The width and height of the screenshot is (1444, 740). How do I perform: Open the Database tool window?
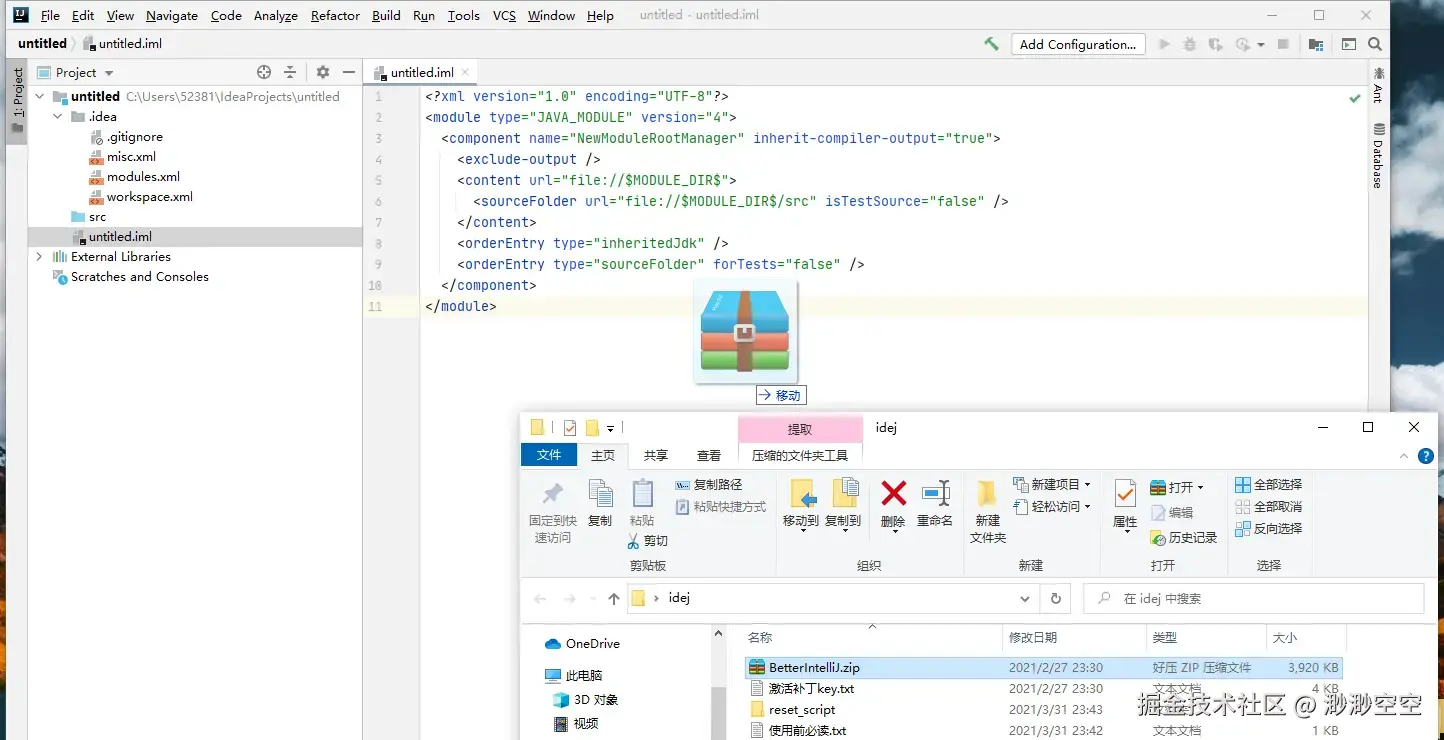click(1378, 156)
